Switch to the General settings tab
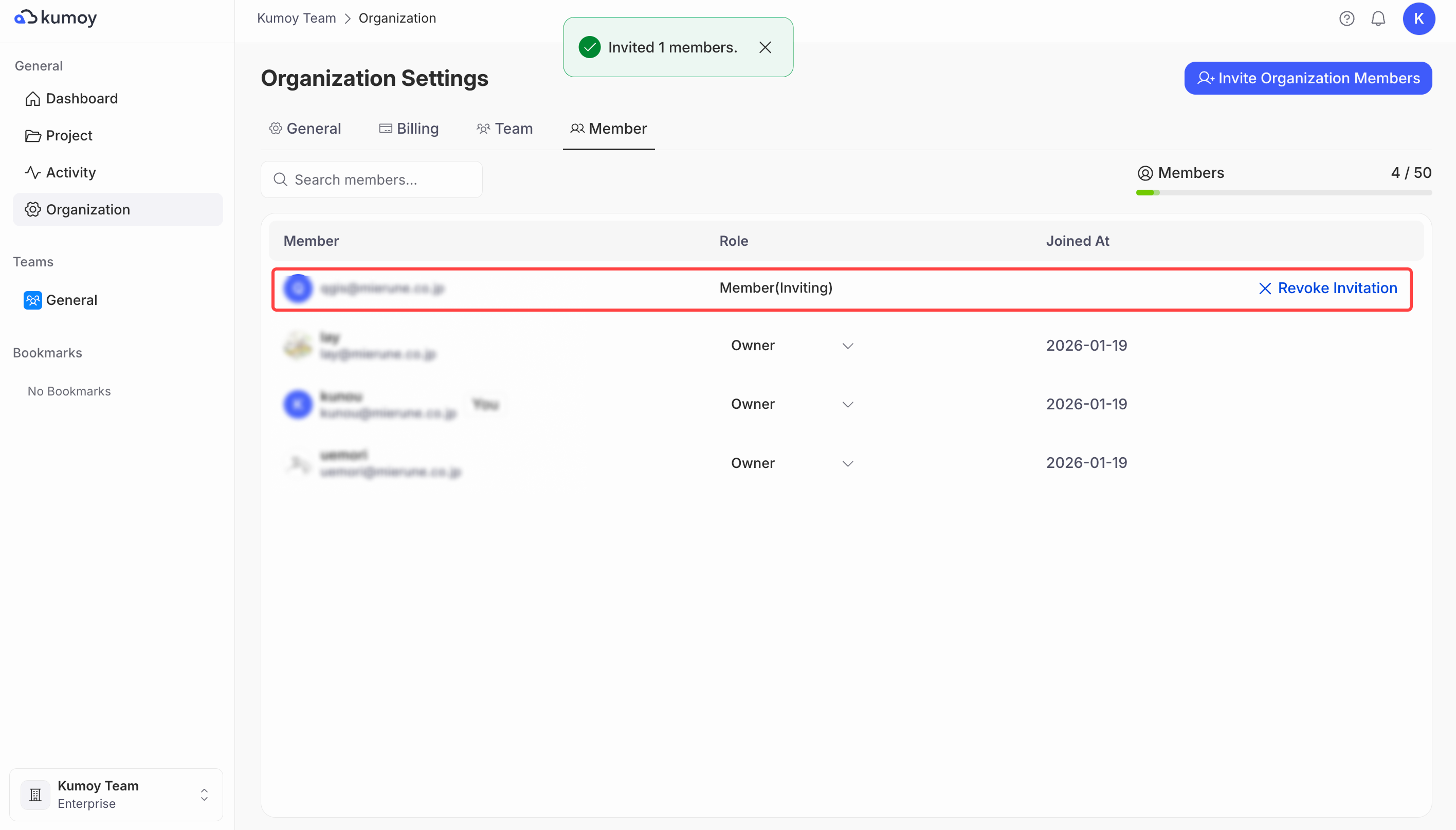Screen dimensions: 1456x830 [305, 129]
